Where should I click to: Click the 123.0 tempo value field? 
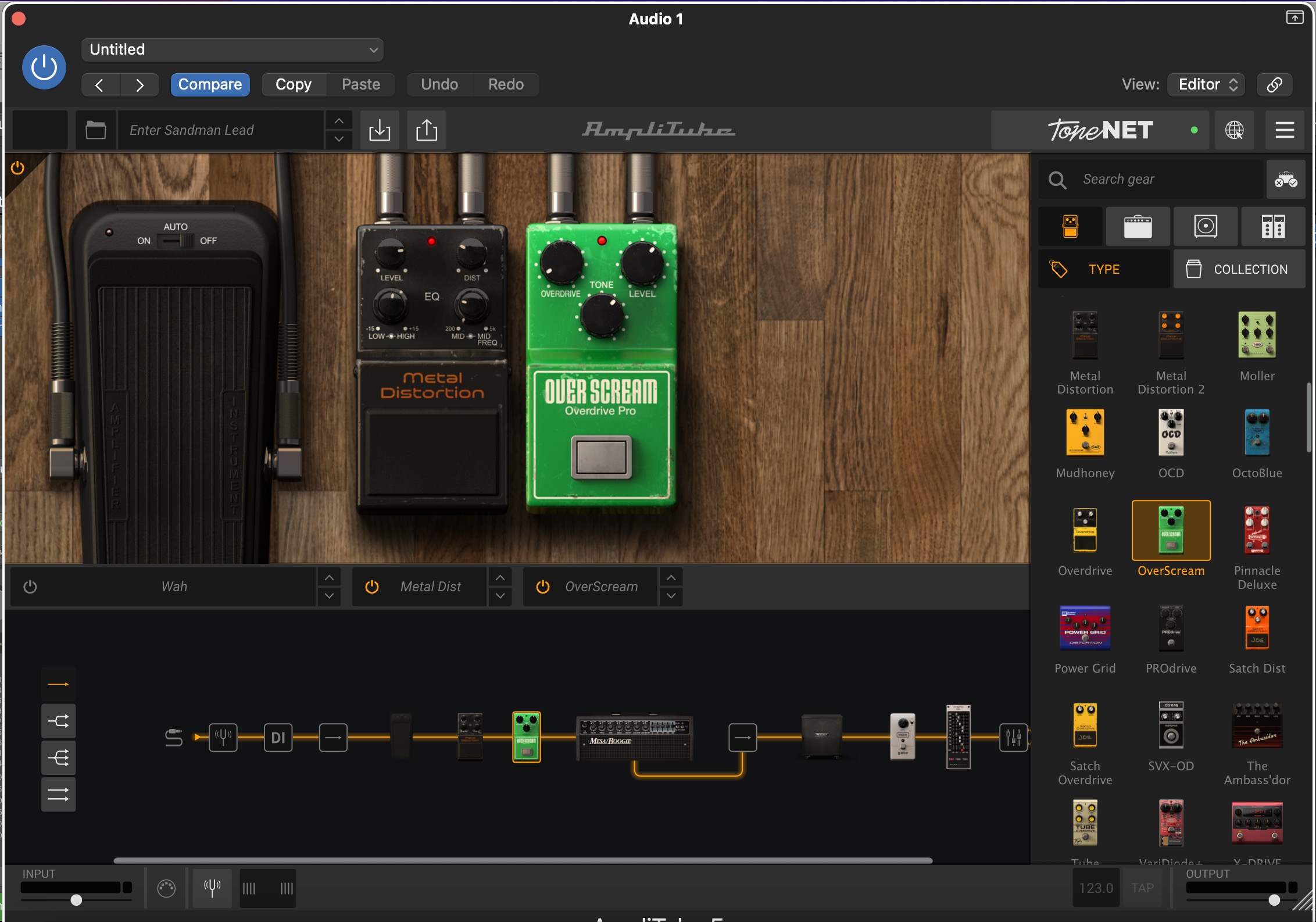[x=1096, y=888]
